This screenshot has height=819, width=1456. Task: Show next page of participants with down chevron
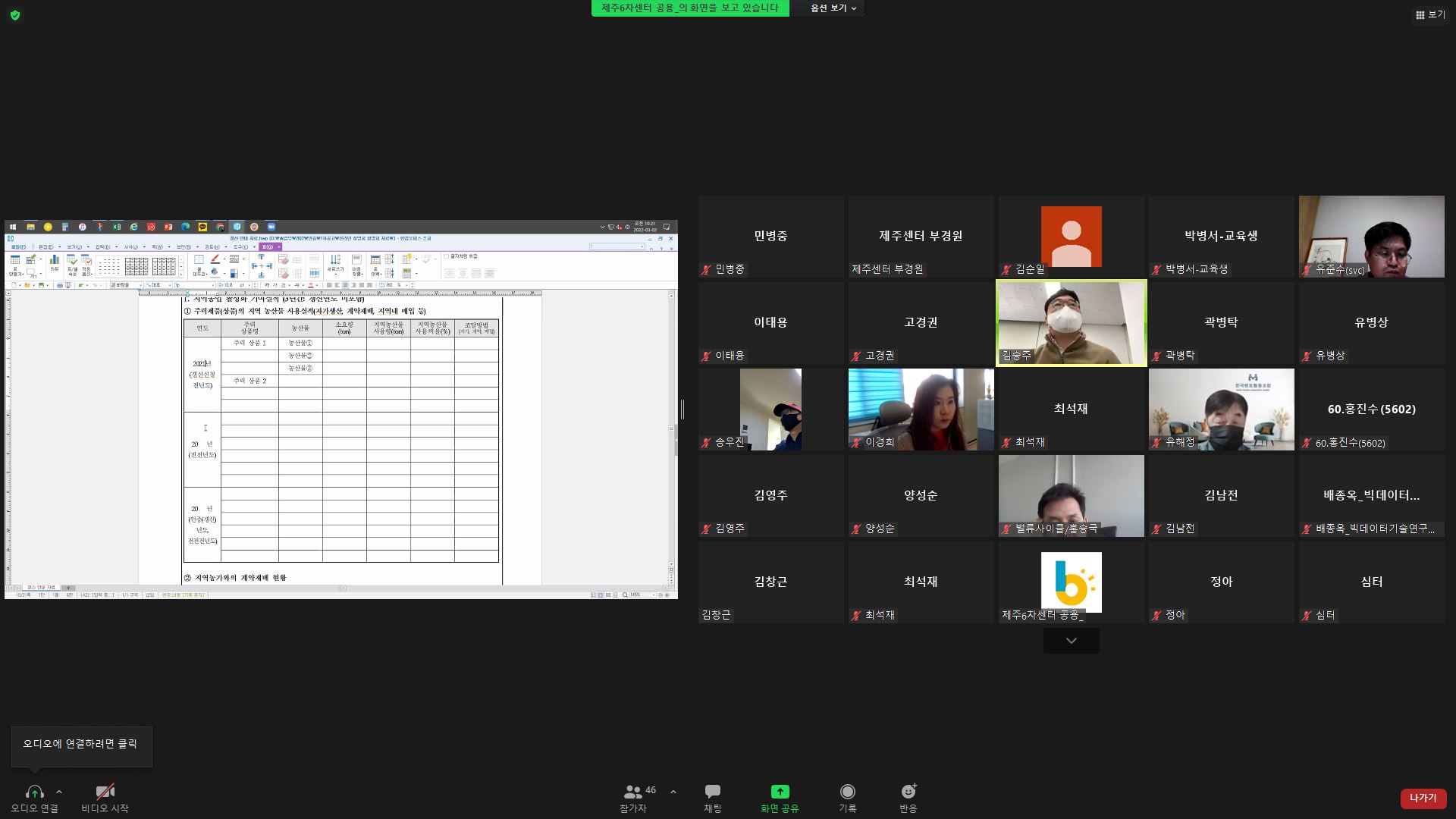click(x=1071, y=641)
